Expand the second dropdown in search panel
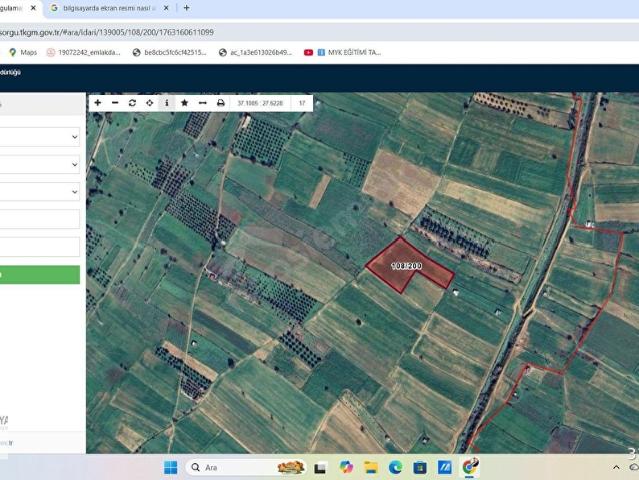The height and width of the screenshot is (480, 639). coord(40,164)
